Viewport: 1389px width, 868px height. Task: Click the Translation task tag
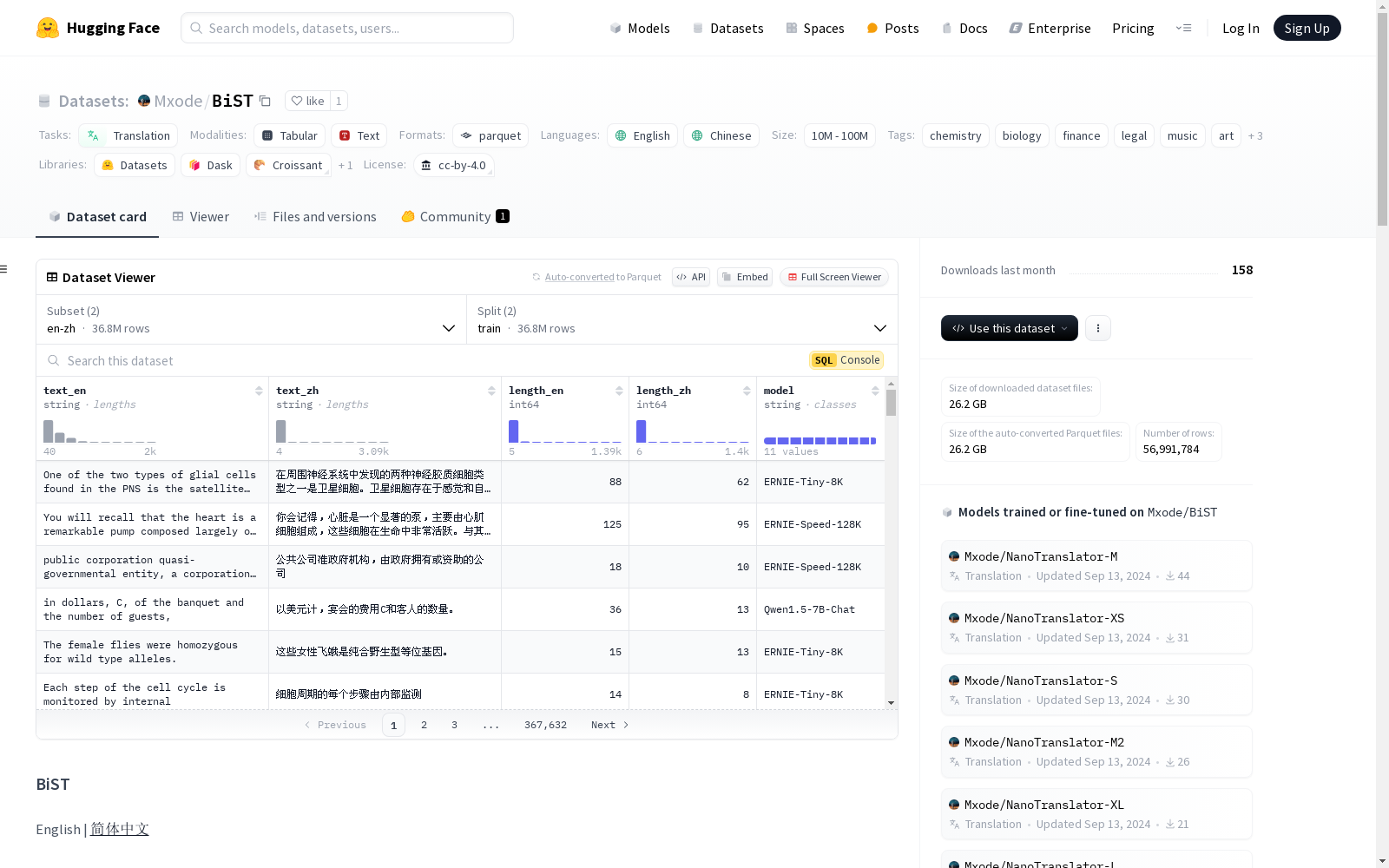[x=128, y=135]
